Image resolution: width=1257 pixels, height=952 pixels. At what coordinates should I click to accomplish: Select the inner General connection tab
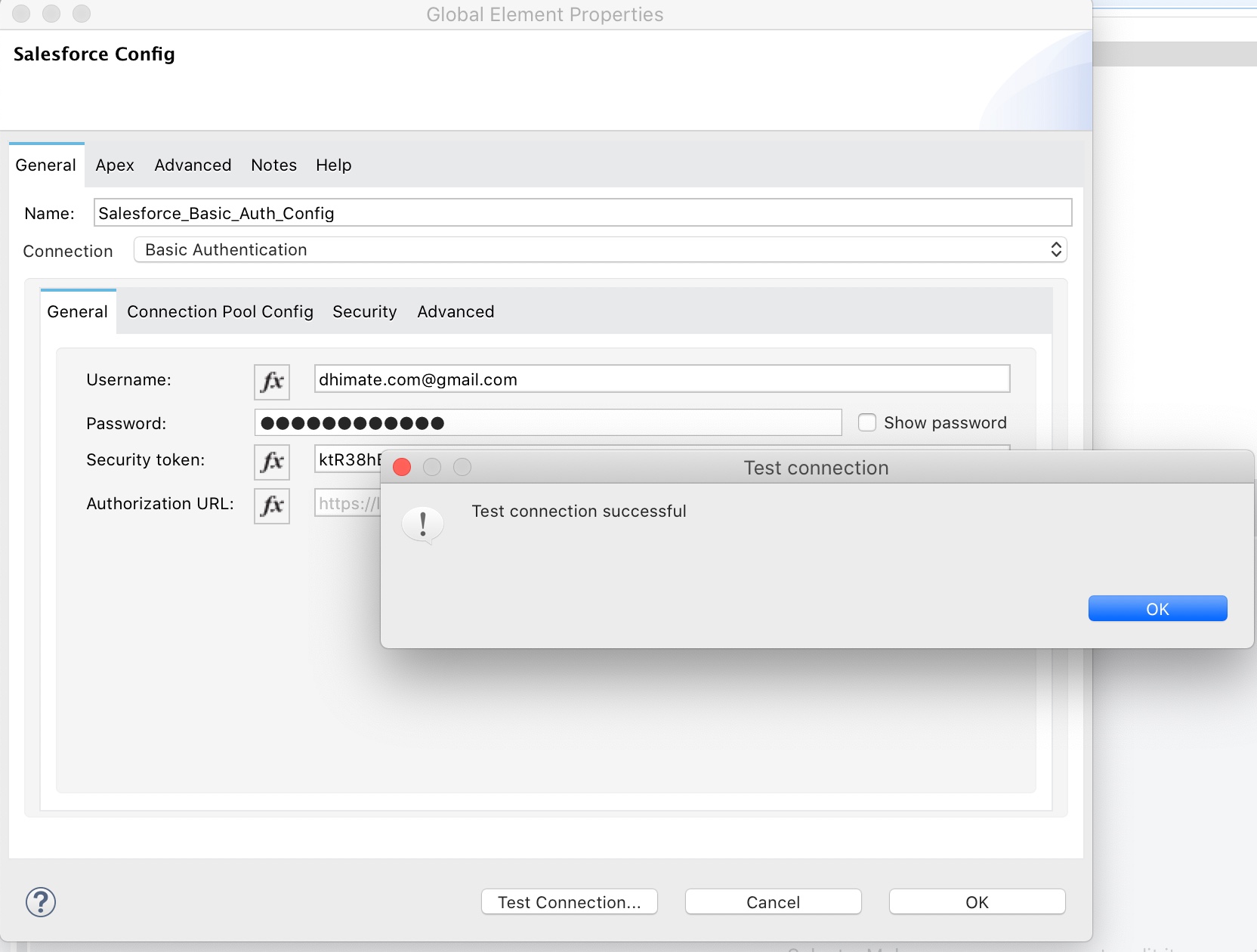pos(78,312)
